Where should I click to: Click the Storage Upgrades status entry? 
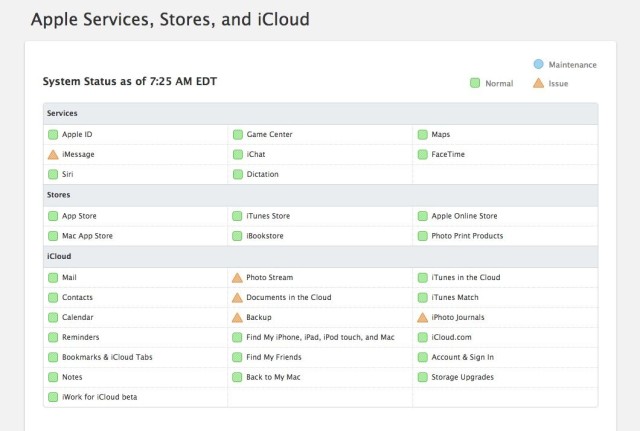462,377
